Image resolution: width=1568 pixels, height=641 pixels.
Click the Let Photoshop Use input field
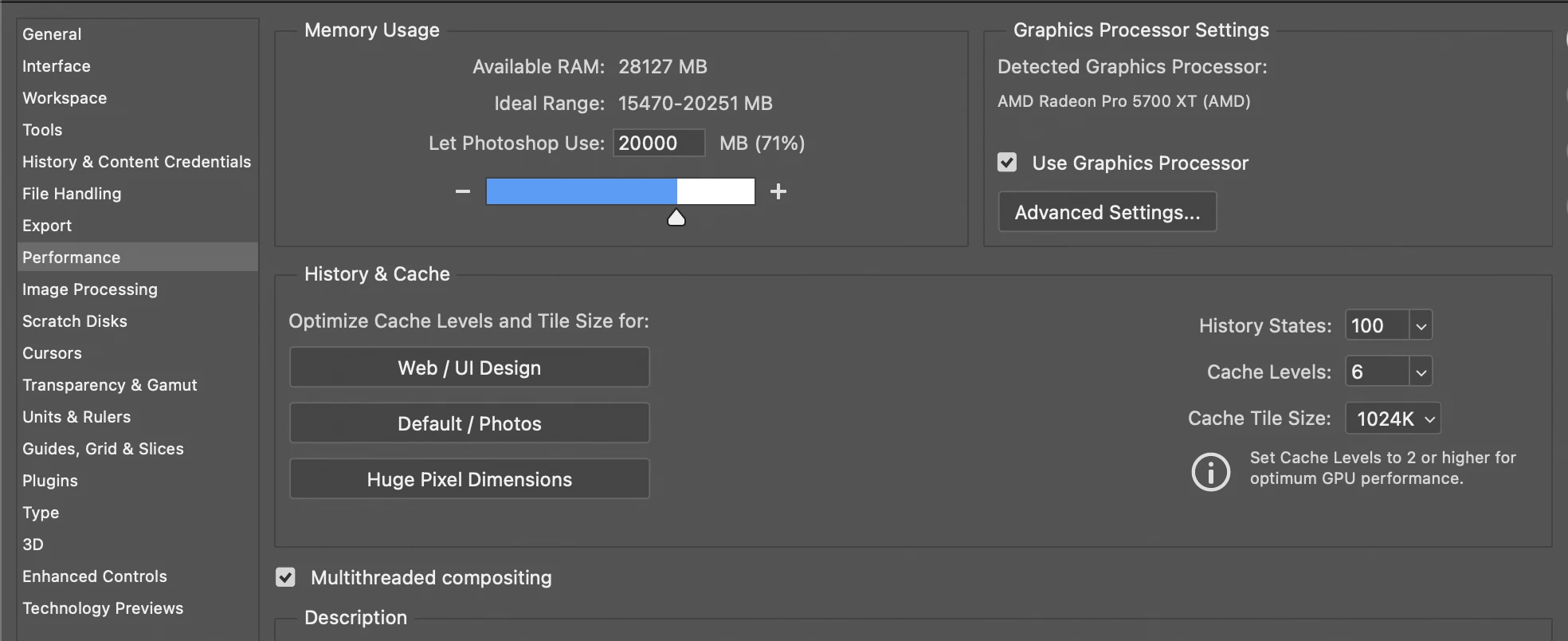[x=657, y=144]
